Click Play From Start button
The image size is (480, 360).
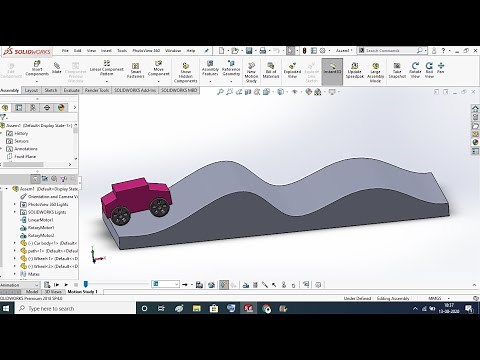click(56, 285)
